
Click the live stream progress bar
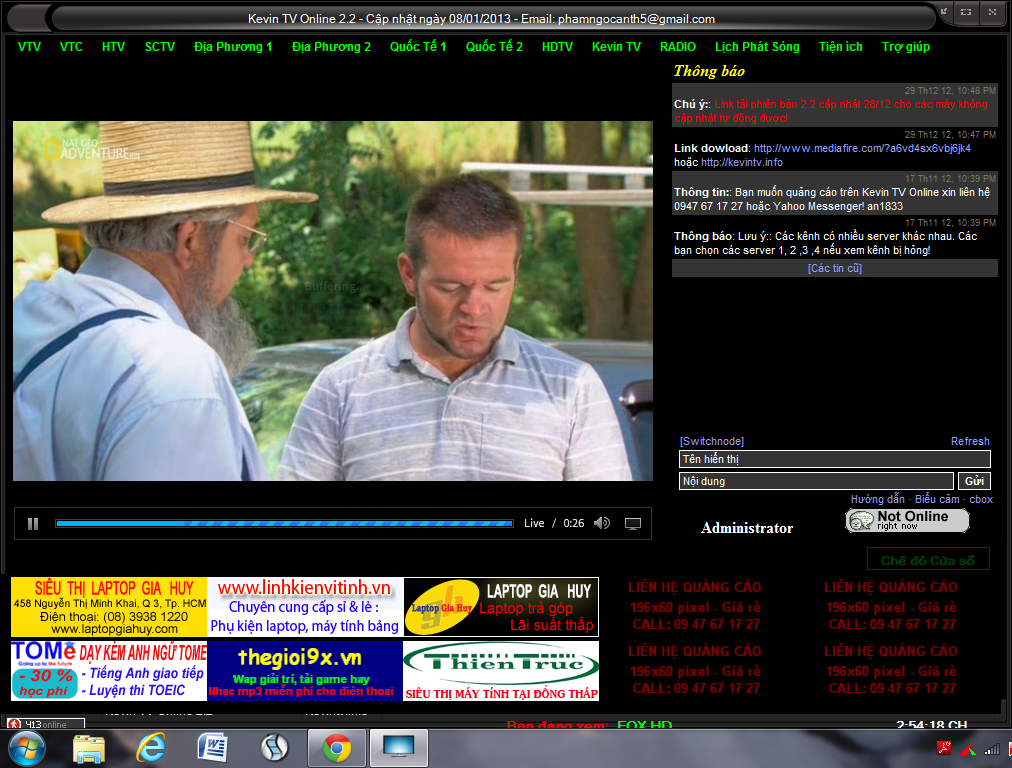[x=284, y=523]
